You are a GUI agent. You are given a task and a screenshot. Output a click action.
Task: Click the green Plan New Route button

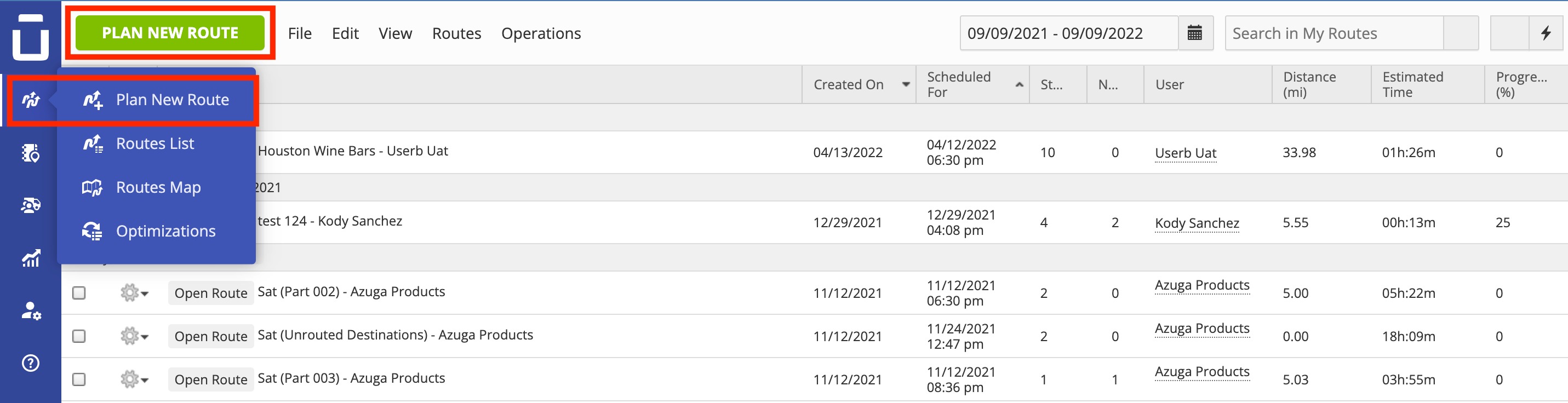coord(170,33)
